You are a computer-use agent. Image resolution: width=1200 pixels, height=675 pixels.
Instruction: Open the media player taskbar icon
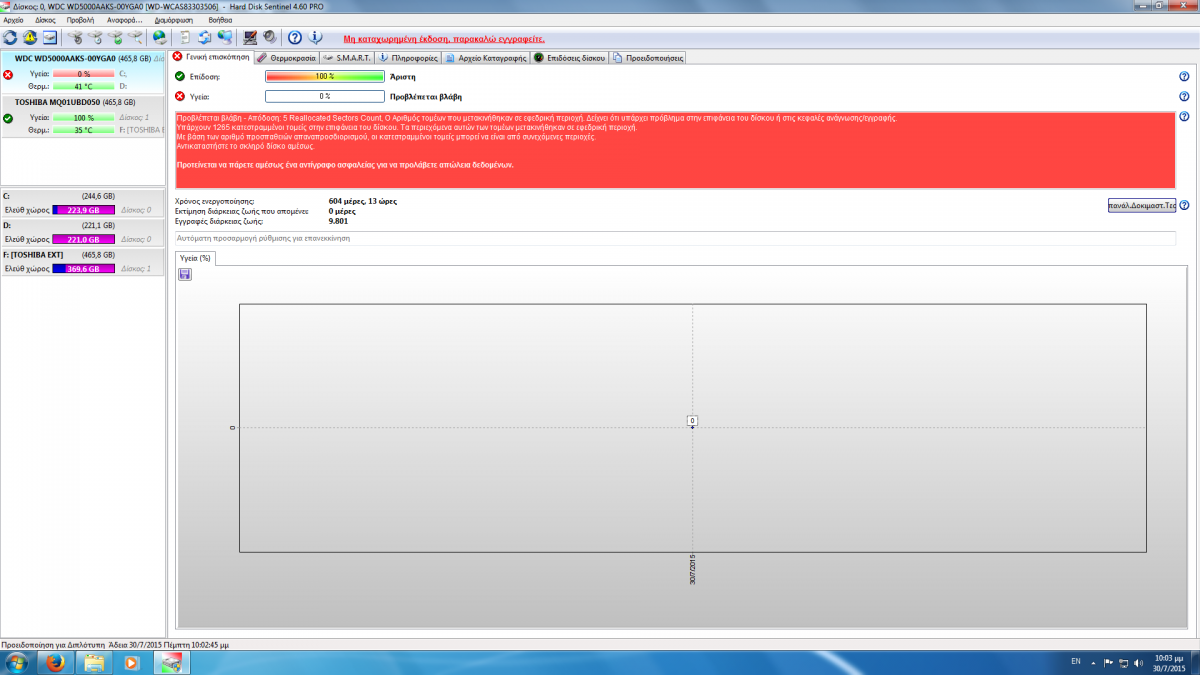coord(132,663)
